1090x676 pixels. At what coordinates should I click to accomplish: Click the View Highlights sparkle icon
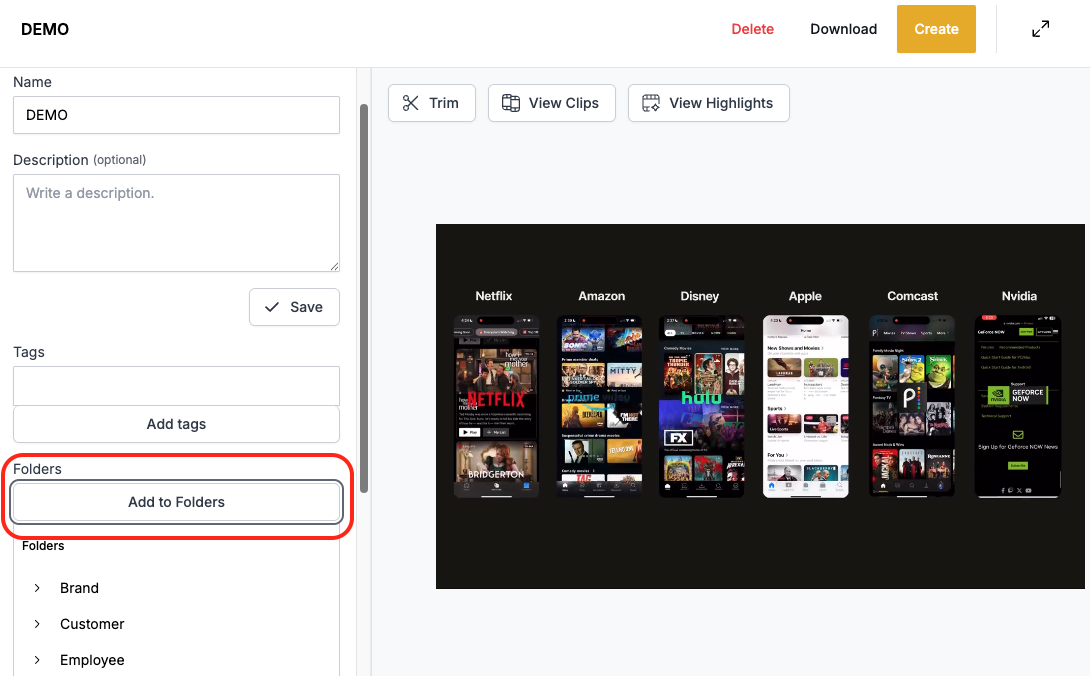(x=651, y=103)
